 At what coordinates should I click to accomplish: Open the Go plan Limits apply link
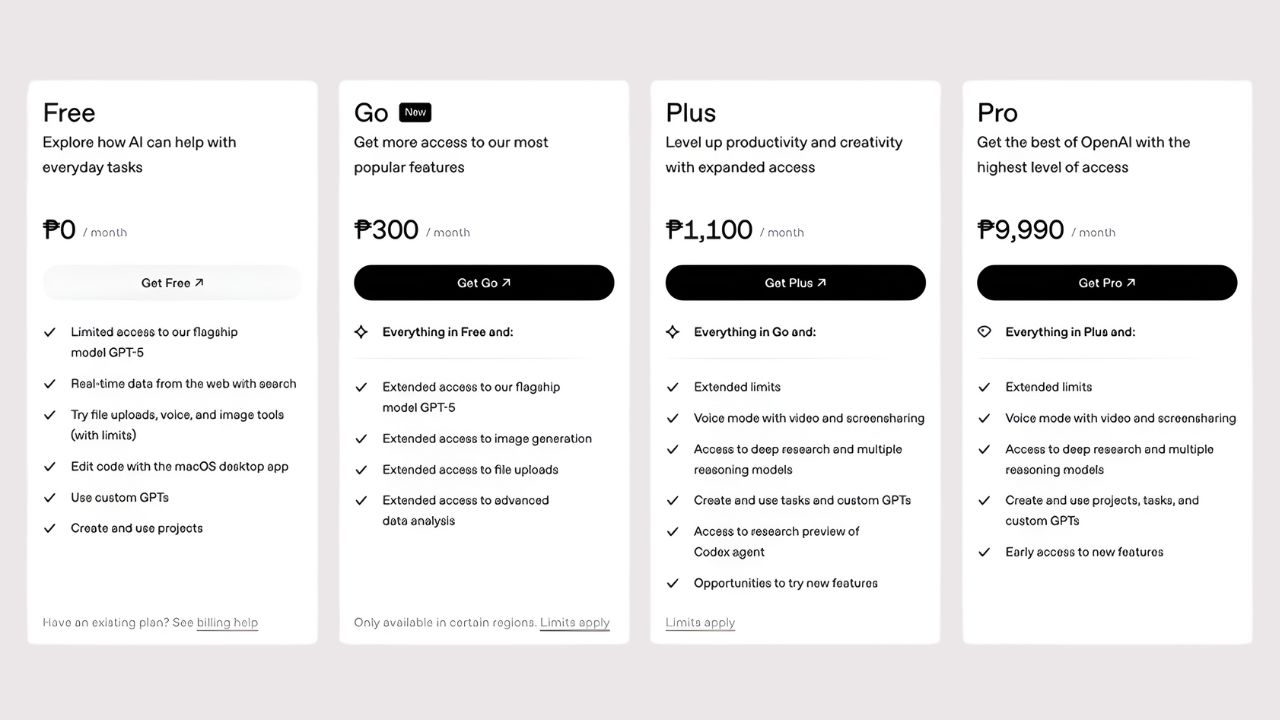pyautogui.click(x=575, y=623)
